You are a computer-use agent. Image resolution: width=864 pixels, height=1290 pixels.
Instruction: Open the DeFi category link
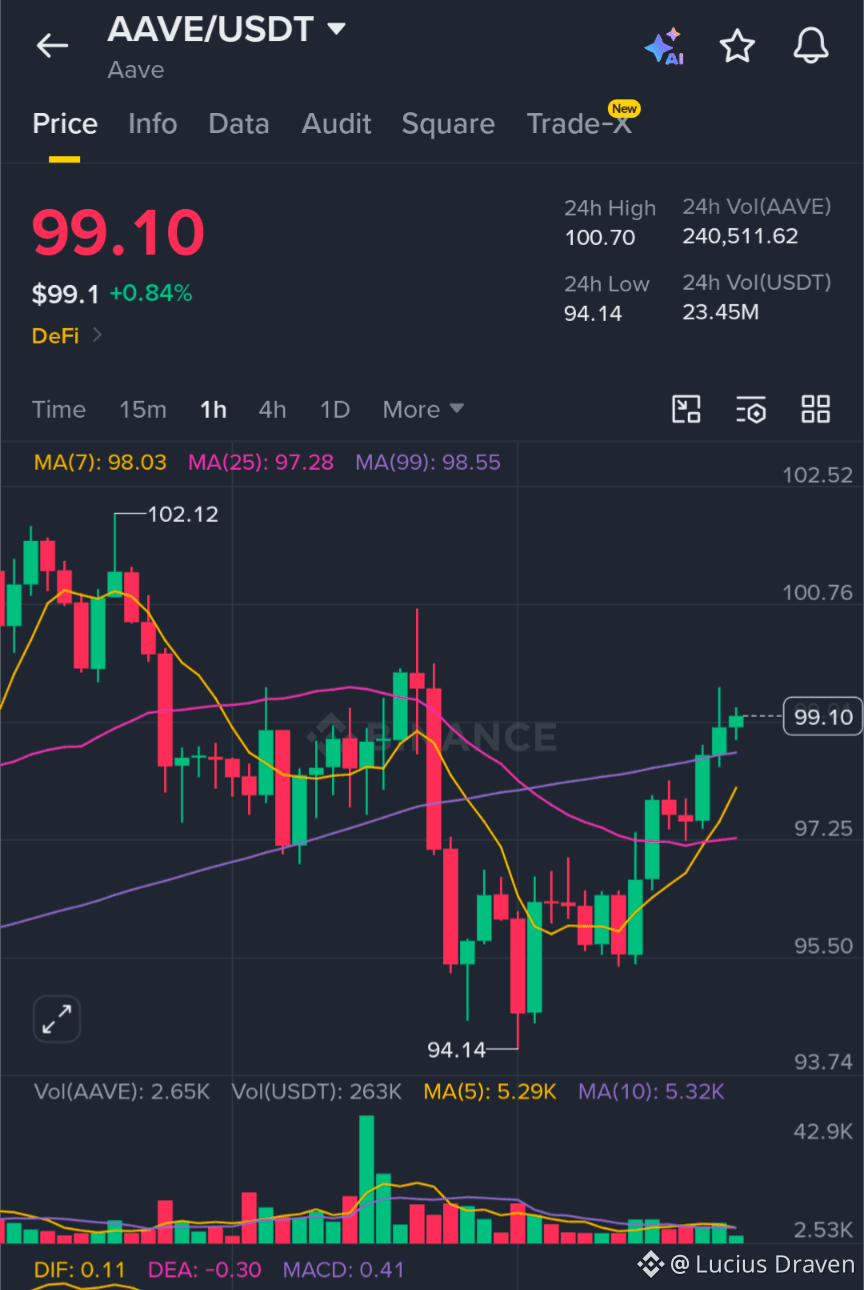[x=67, y=336]
